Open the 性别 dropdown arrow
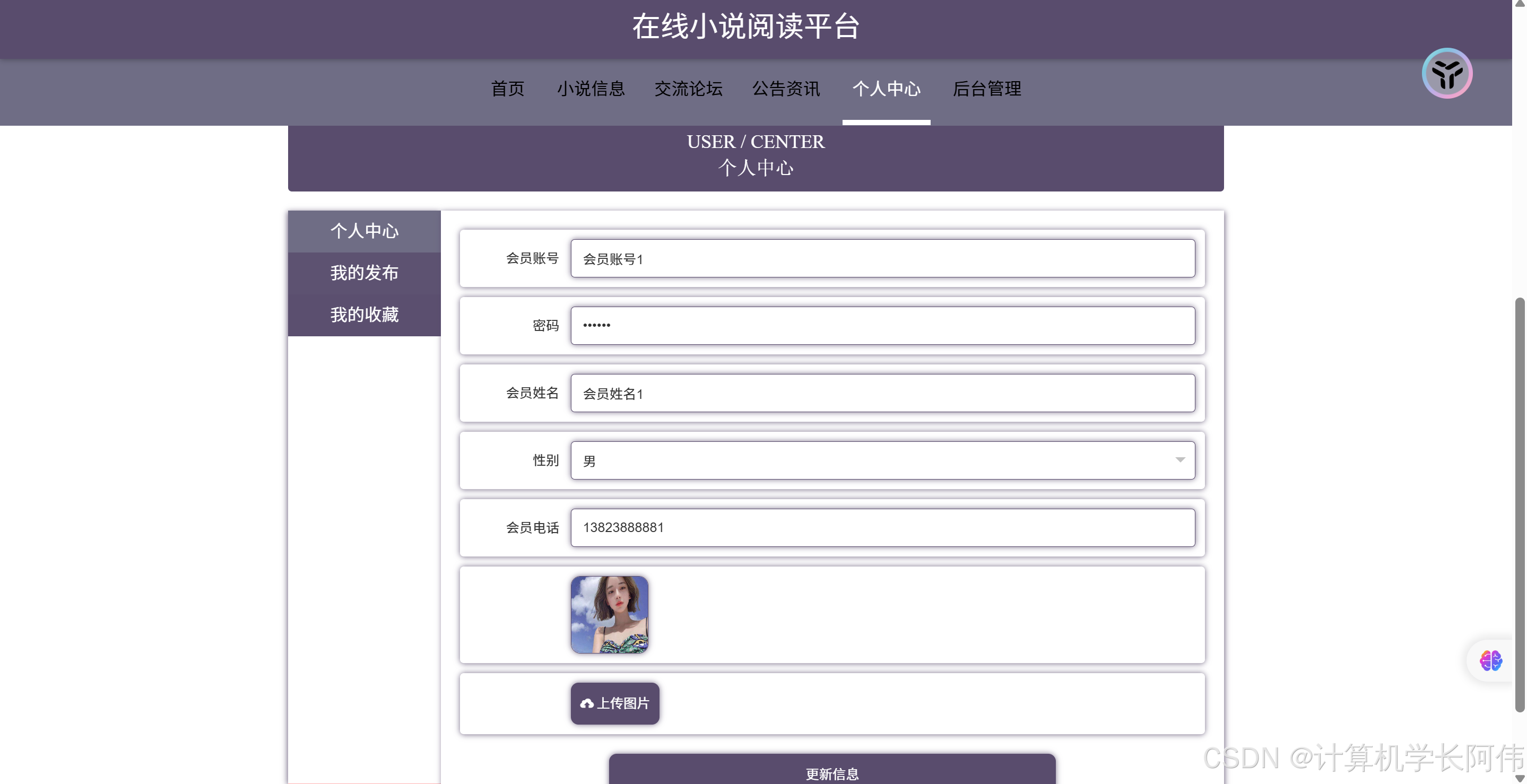The height and width of the screenshot is (784, 1527). (1179, 460)
